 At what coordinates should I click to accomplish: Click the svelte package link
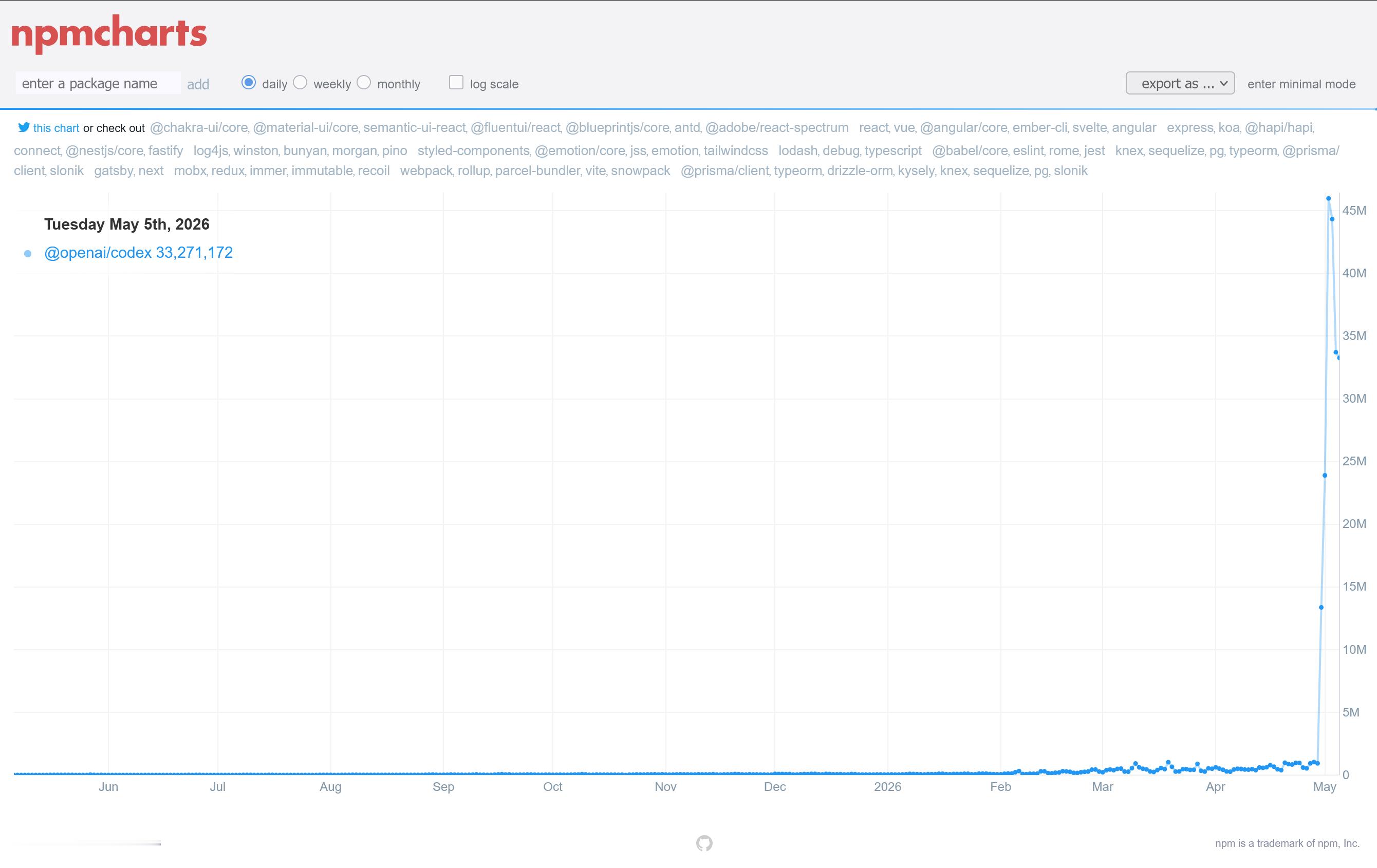pyautogui.click(x=1088, y=127)
